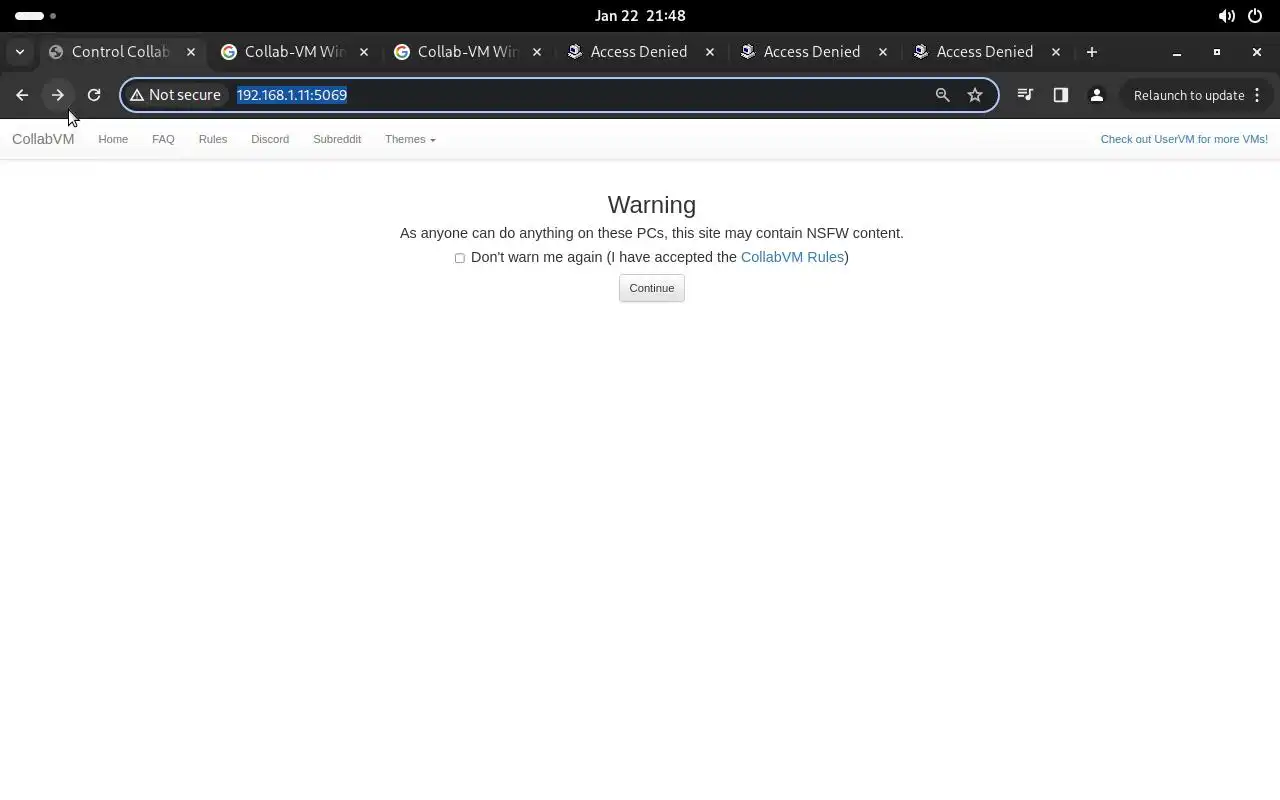Open the media control icon
Image resolution: width=1280 pixels, height=800 pixels.
1025,95
